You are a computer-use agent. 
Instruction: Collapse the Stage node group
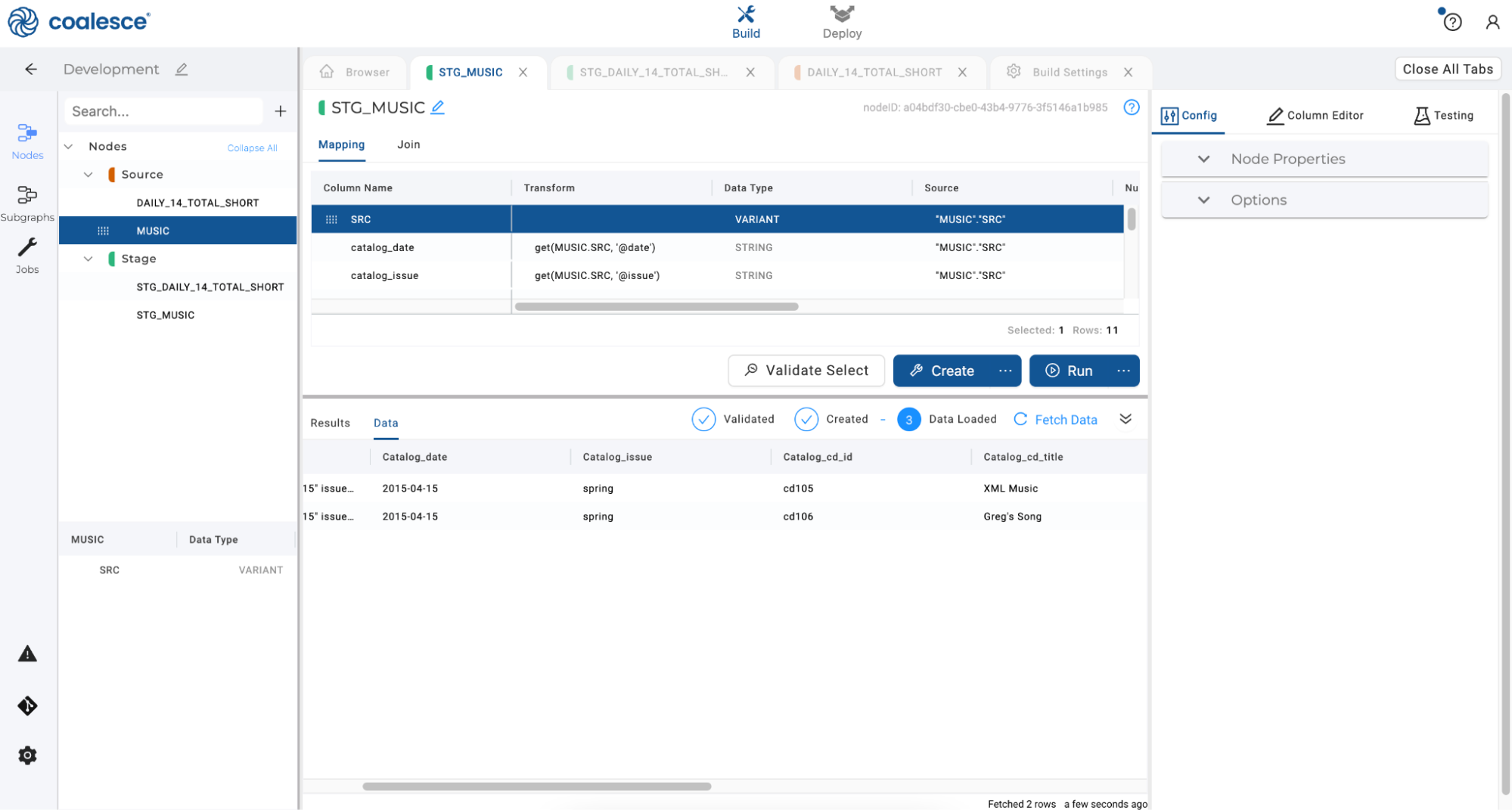pyautogui.click(x=88, y=259)
